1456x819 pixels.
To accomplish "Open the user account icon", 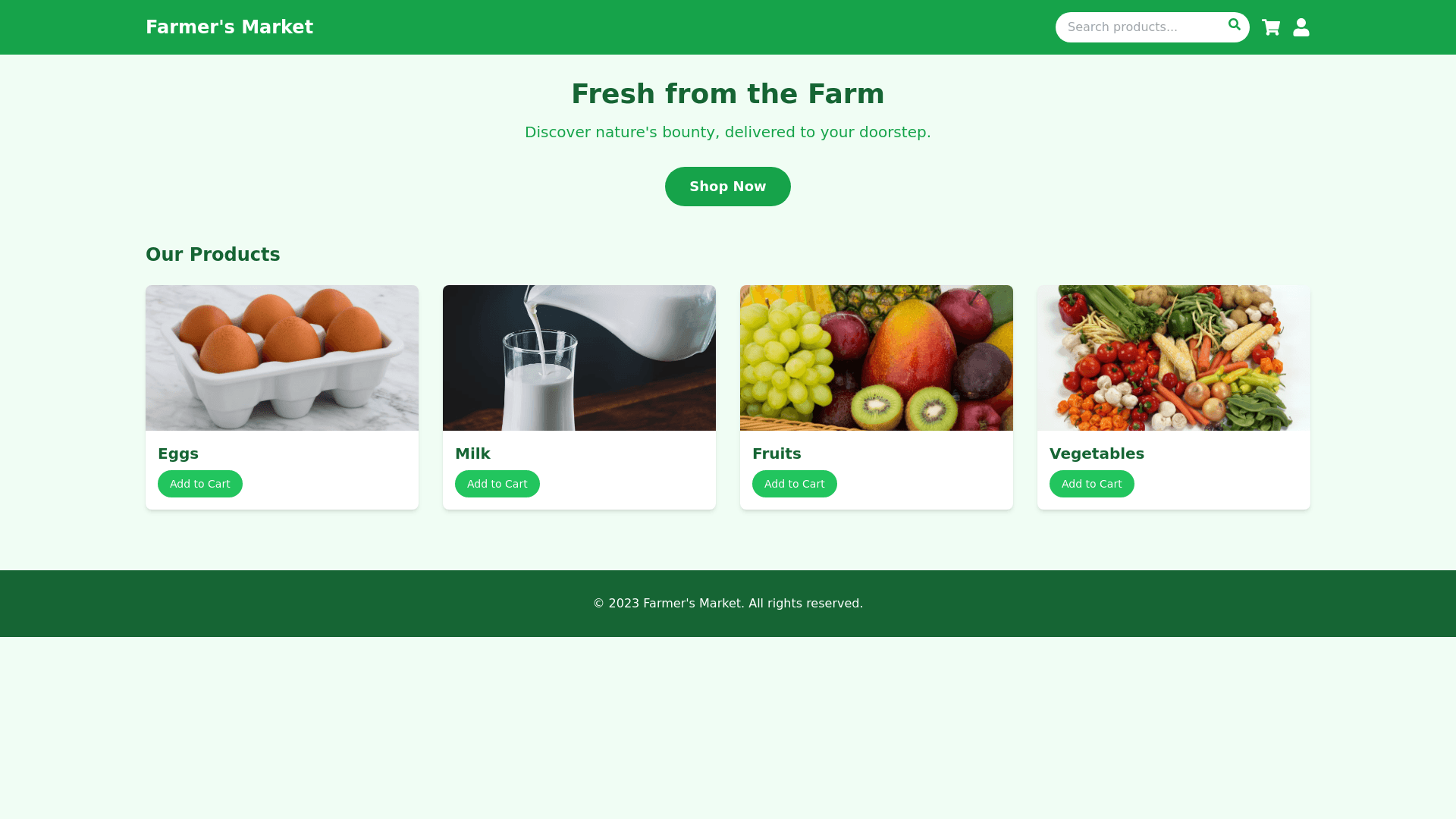I will pyautogui.click(x=1301, y=27).
